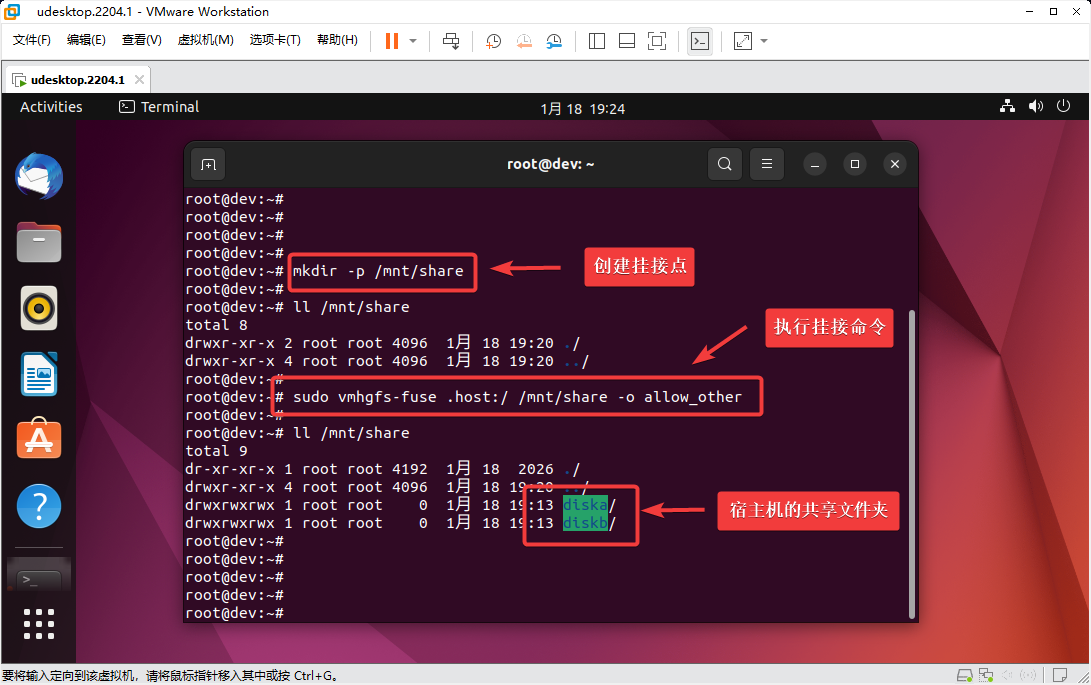Revert the VM to its previous snapshot

524,41
